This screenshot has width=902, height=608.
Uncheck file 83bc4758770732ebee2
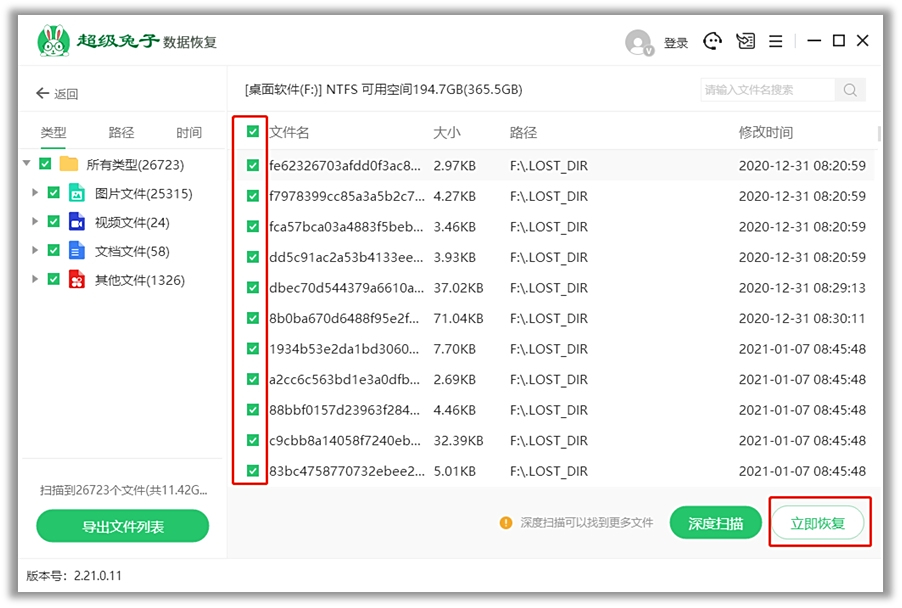[x=253, y=471]
